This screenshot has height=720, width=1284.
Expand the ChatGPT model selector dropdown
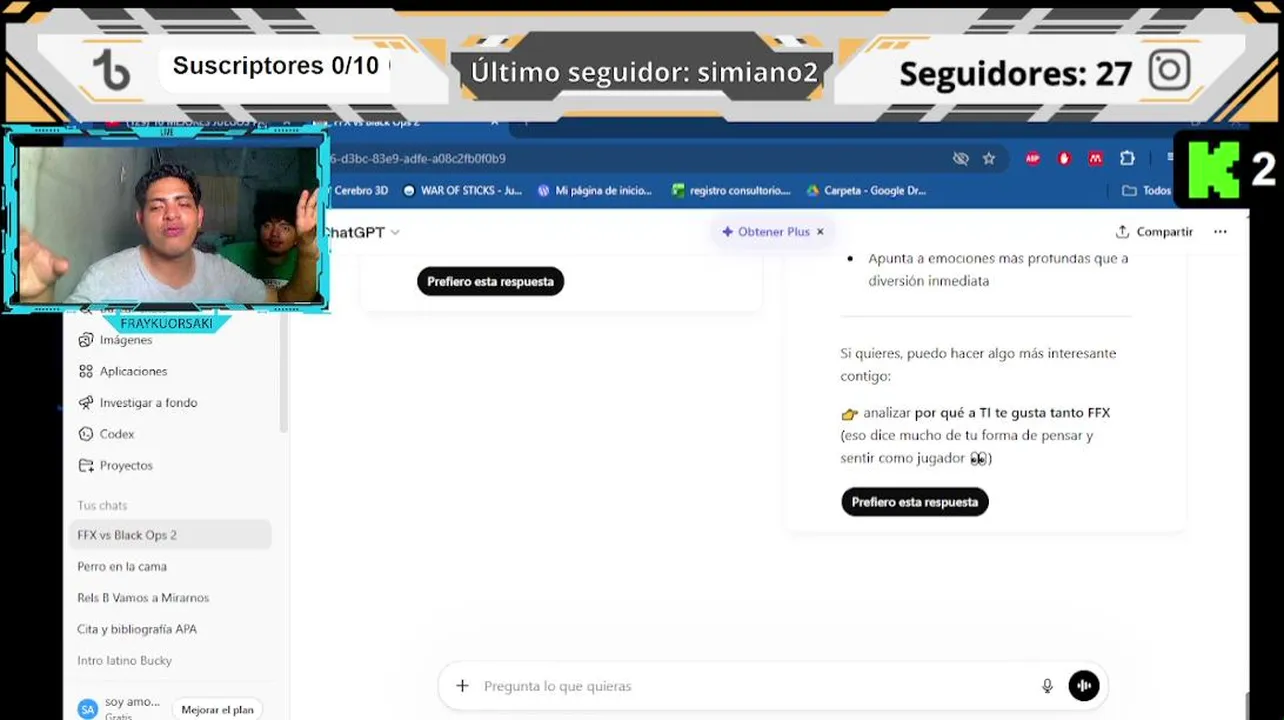click(x=361, y=232)
